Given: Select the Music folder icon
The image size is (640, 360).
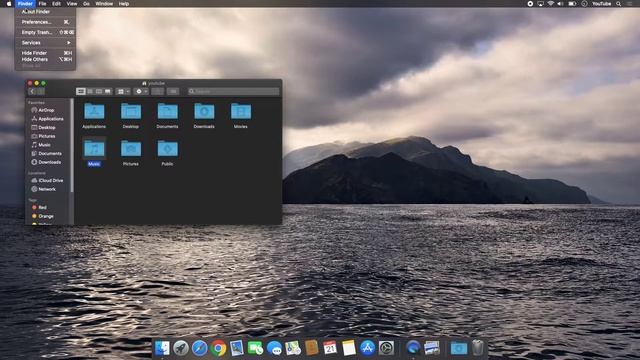Looking at the screenshot, I should (94, 149).
